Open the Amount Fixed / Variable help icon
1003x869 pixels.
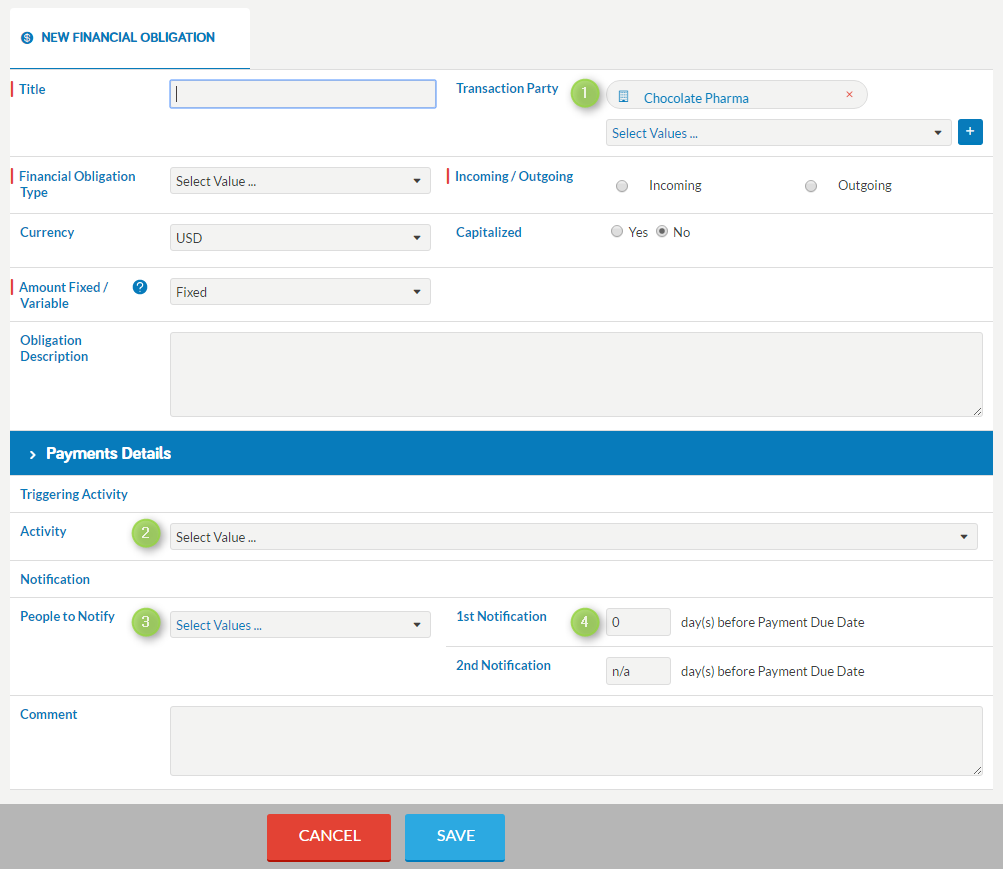coord(140,287)
